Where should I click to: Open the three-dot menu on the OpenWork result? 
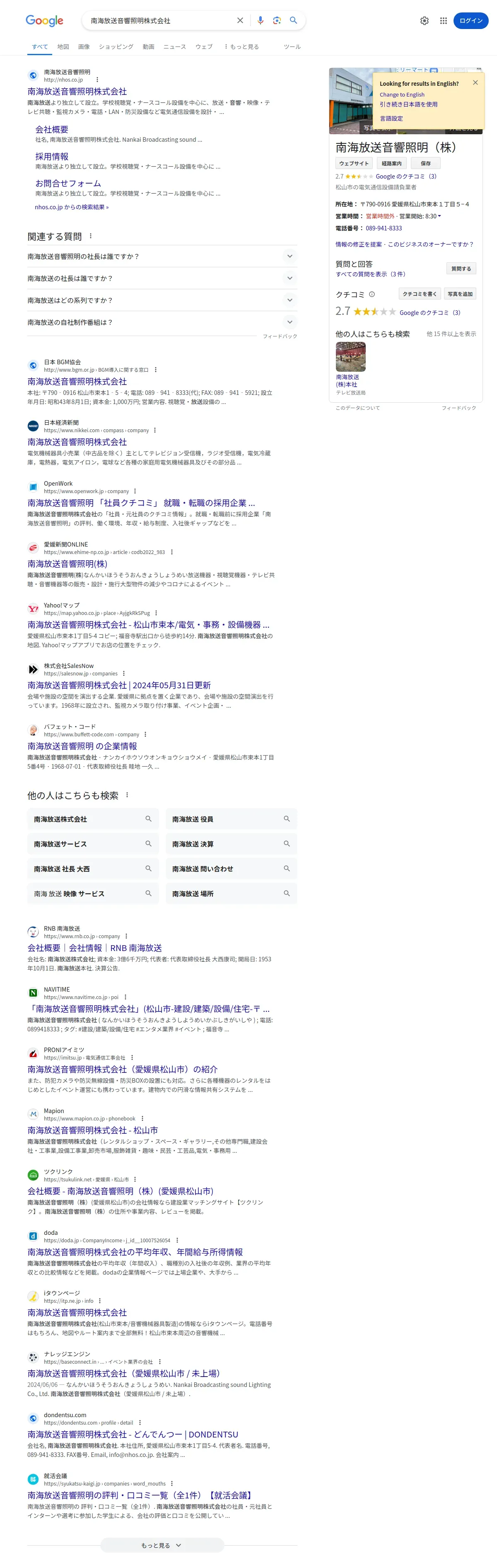coord(135,491)
